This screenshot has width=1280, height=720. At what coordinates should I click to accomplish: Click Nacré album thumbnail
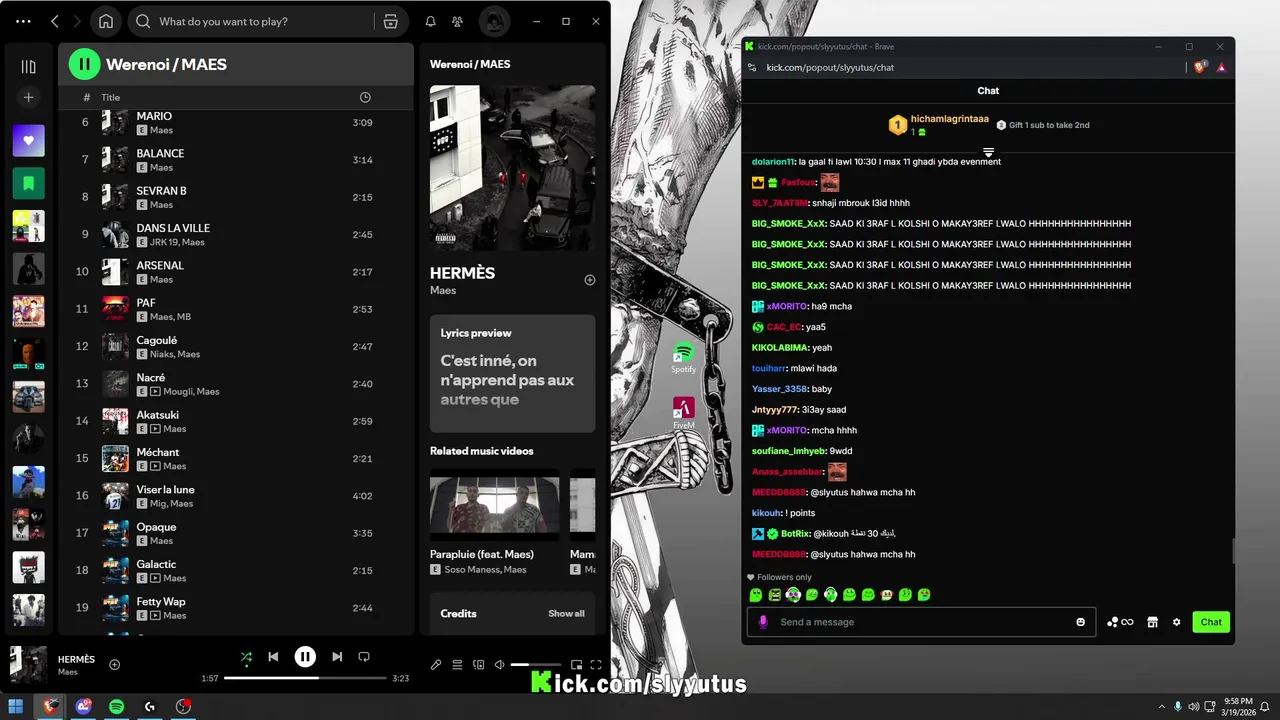115,384
